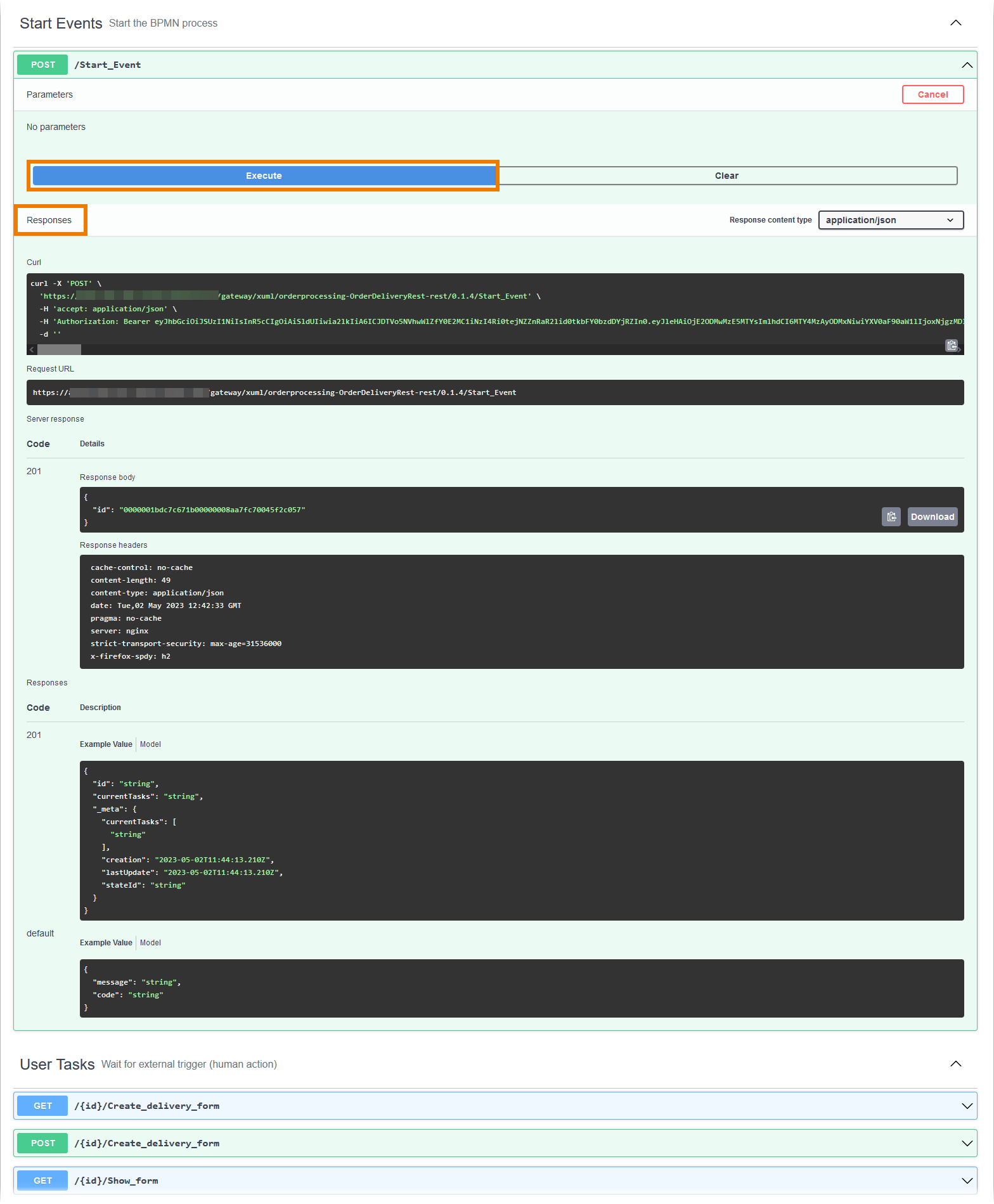994x1204 pixels.
Task: Click the 'No parameters' text
Action: (x=56, y=127)
